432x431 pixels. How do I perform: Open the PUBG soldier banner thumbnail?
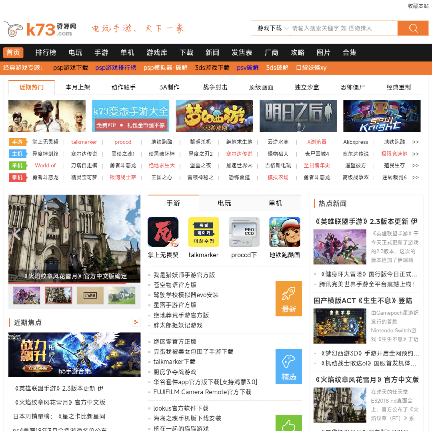point(47,116)
